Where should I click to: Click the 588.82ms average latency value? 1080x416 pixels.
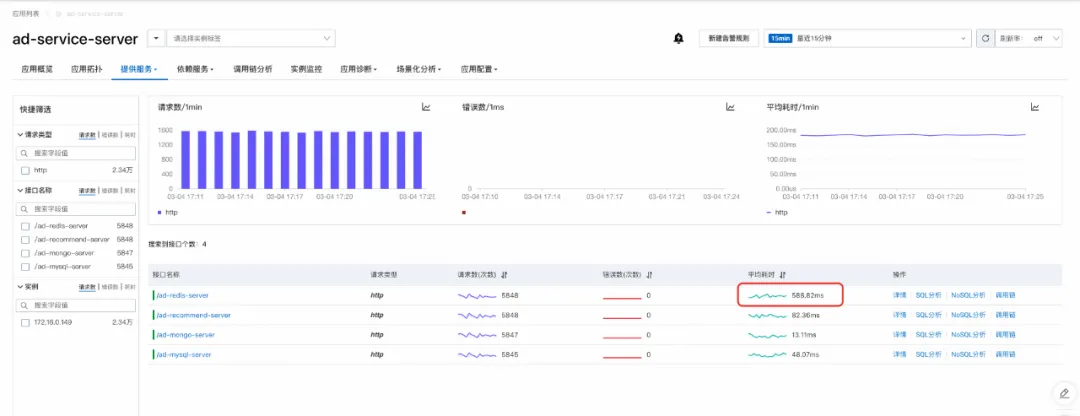[x=807, y=295]
